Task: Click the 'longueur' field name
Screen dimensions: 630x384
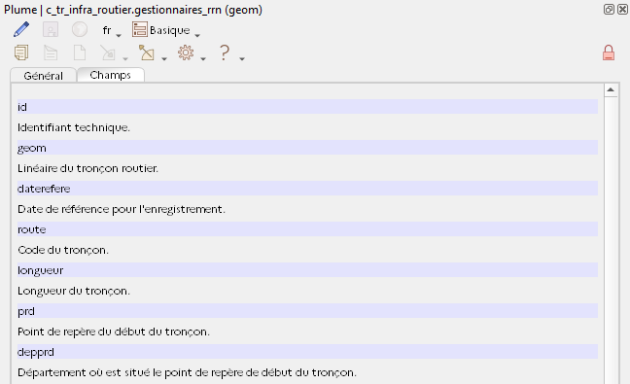Action: [40, 270]
